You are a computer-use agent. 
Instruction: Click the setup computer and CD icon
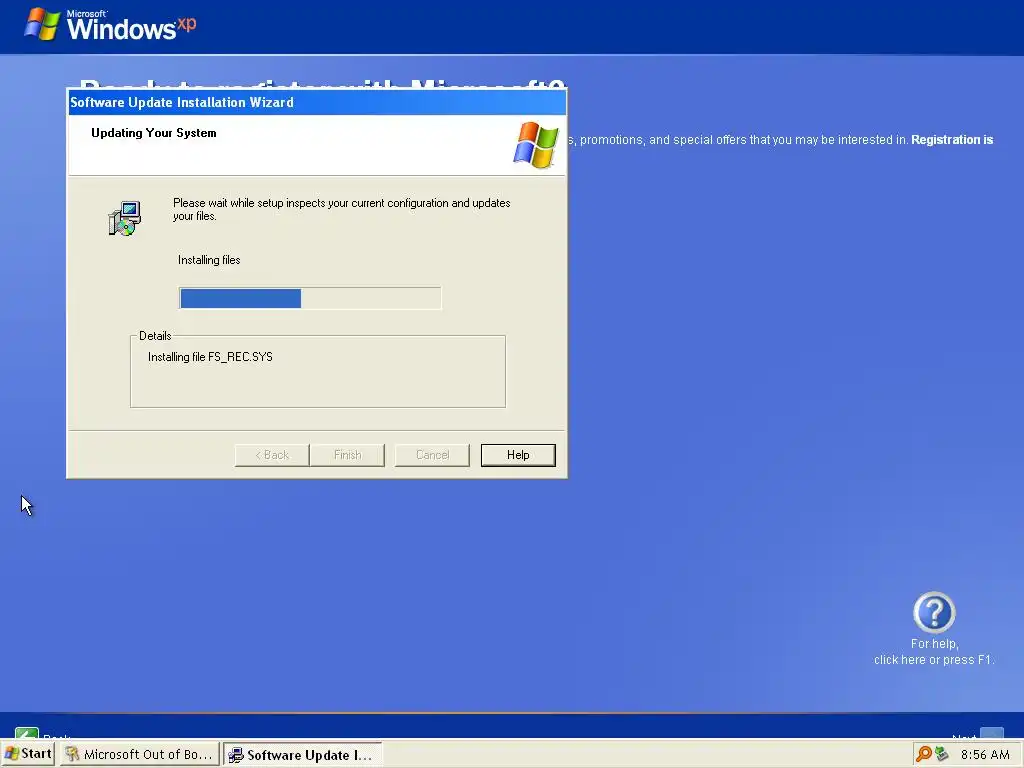click(x=124, y=219)
